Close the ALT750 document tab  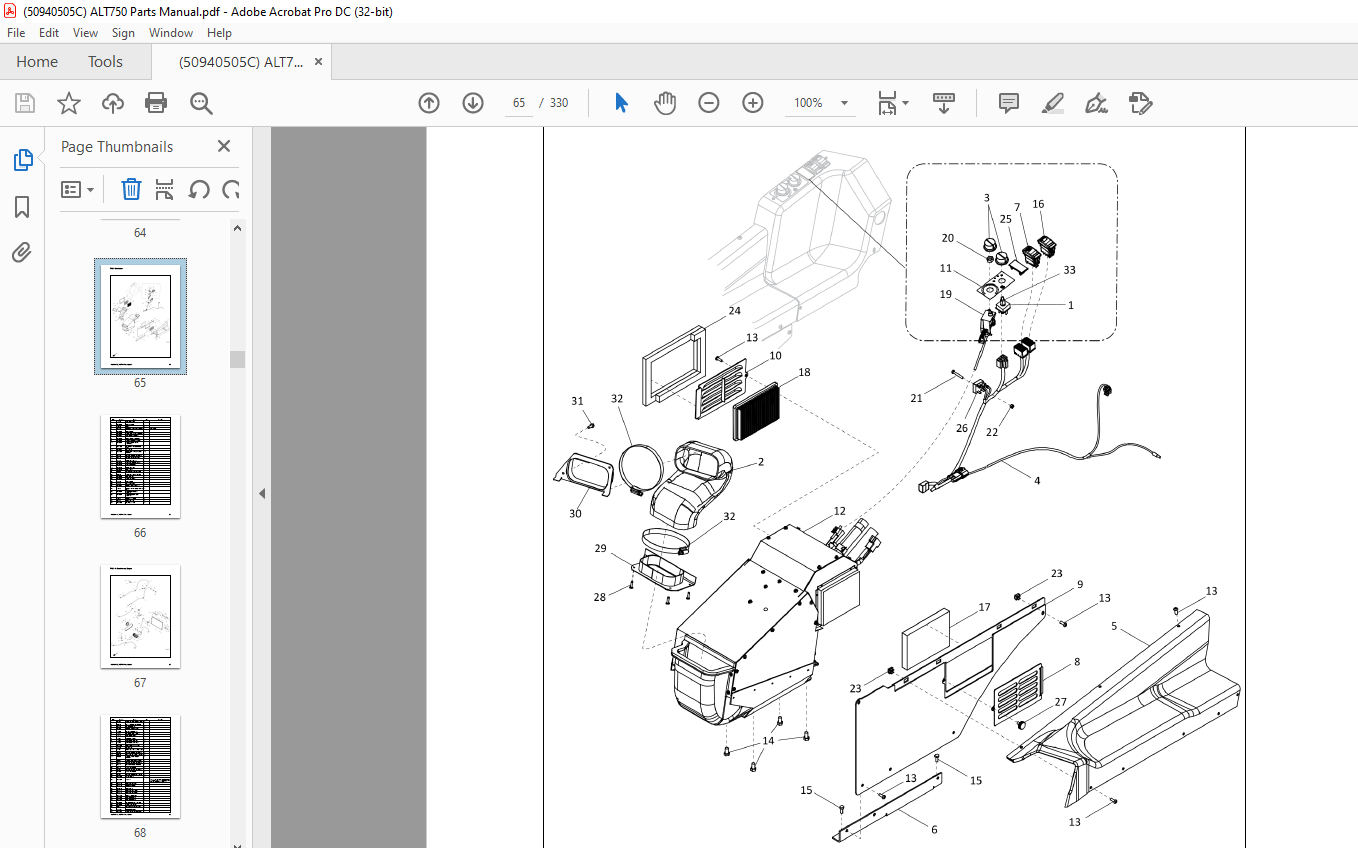[x=318, y=62]
